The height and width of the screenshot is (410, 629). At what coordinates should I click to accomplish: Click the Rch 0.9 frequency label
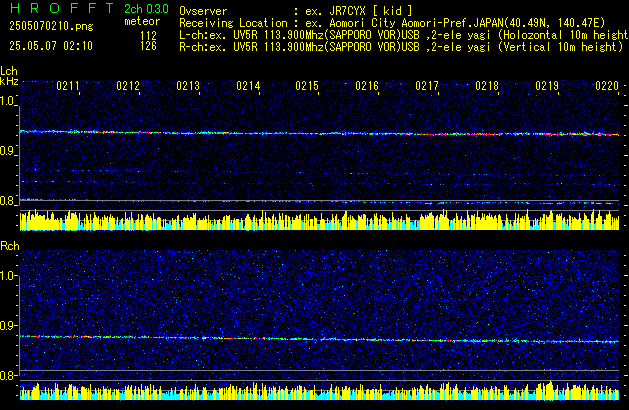tap(8, 325)
